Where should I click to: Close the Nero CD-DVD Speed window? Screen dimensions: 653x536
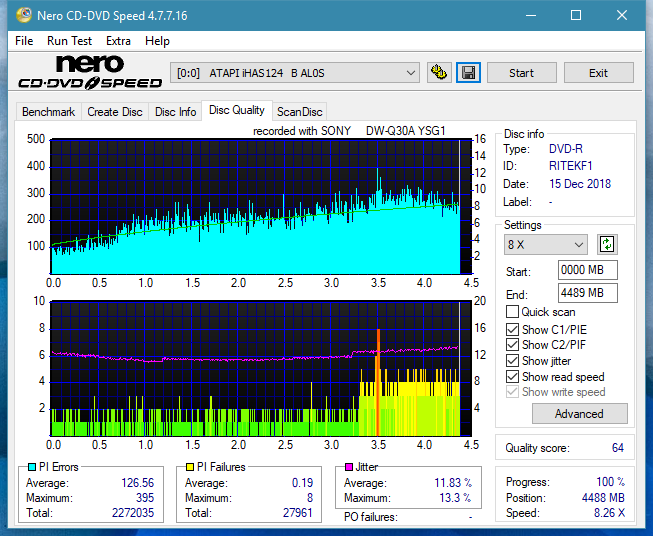622,15
